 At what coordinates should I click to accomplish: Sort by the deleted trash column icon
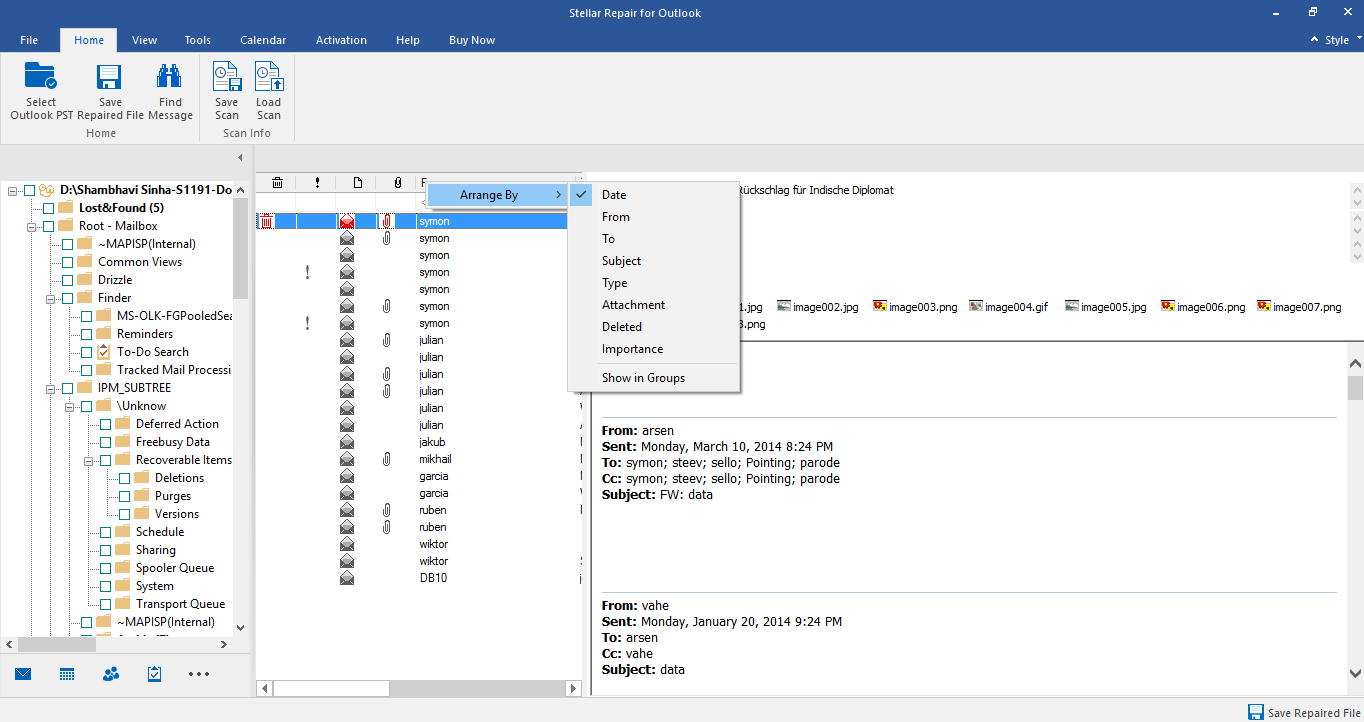click(277, 183)
